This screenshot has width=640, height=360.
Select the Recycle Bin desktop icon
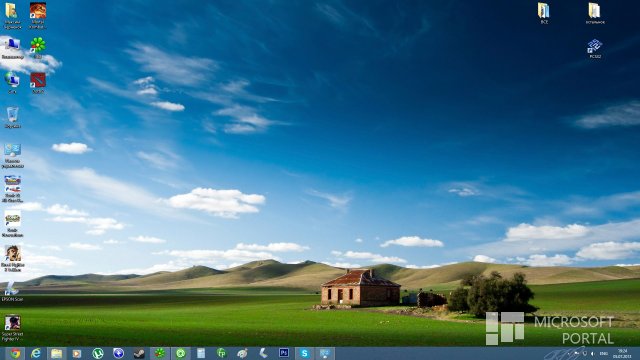[12, 118]
